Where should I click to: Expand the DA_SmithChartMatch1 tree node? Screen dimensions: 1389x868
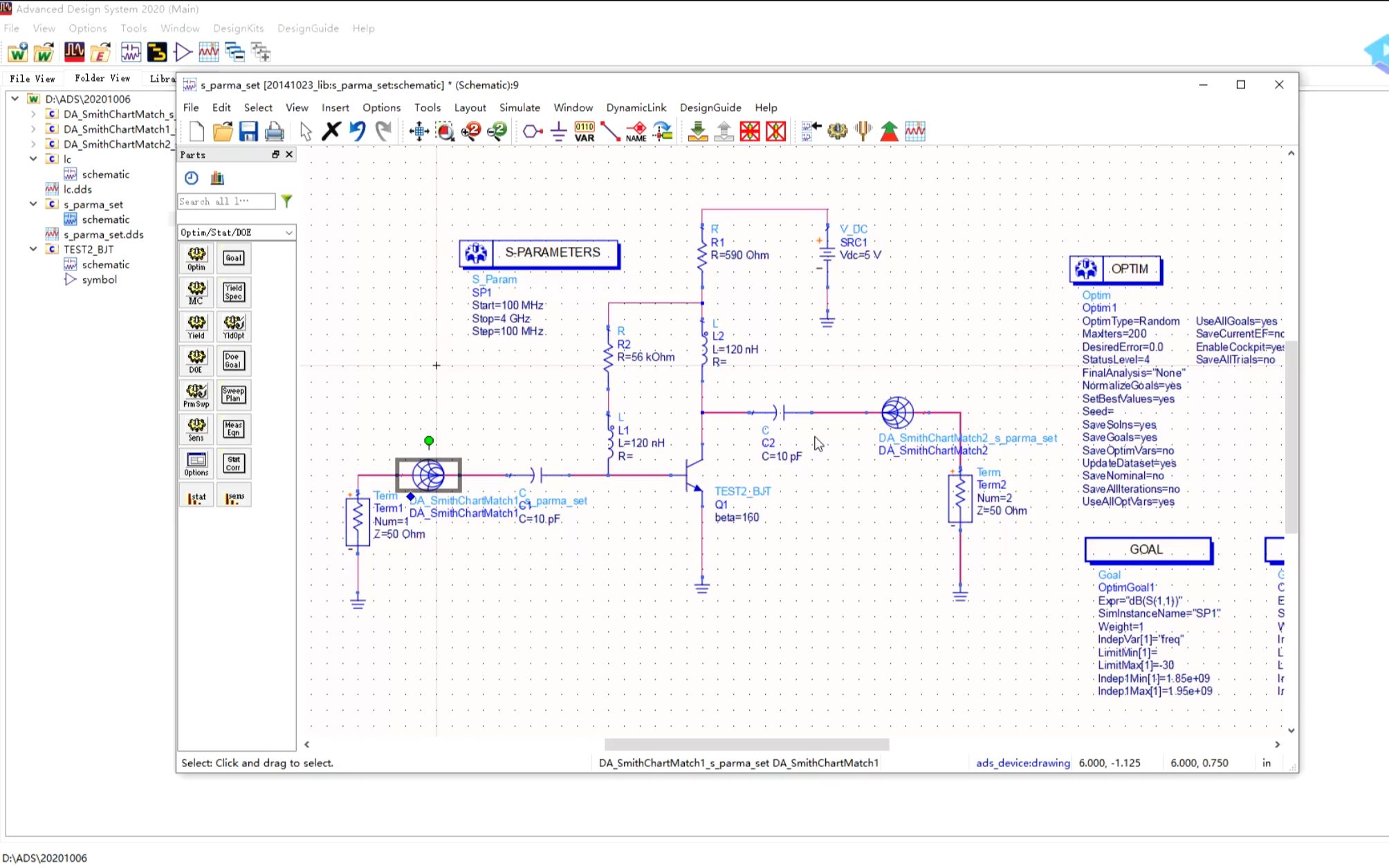pos(33,129)
